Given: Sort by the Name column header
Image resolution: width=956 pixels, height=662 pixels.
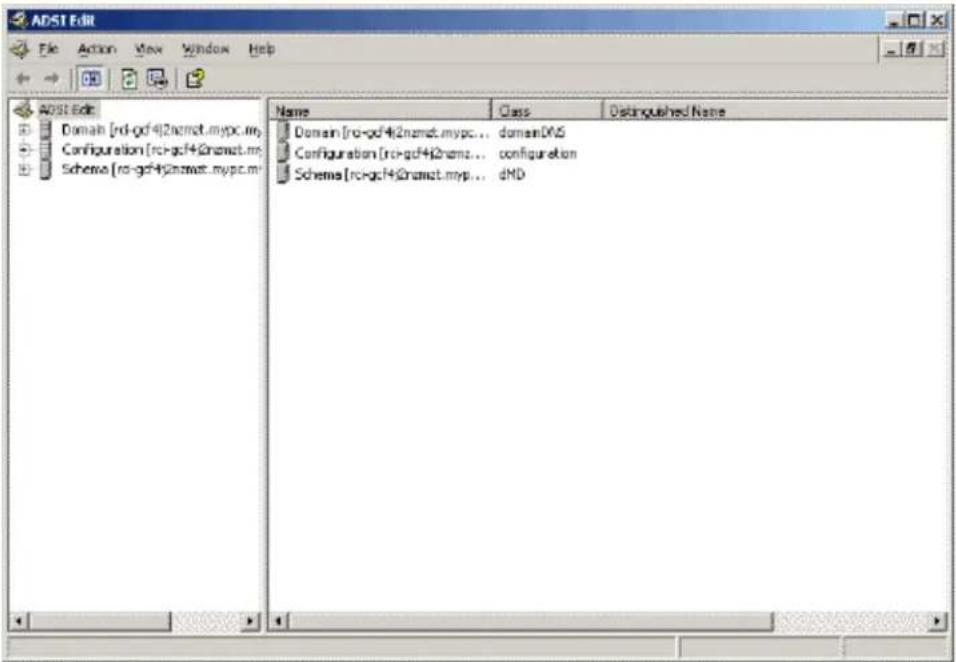Looking at the screenshot, I should coord(380,111).
